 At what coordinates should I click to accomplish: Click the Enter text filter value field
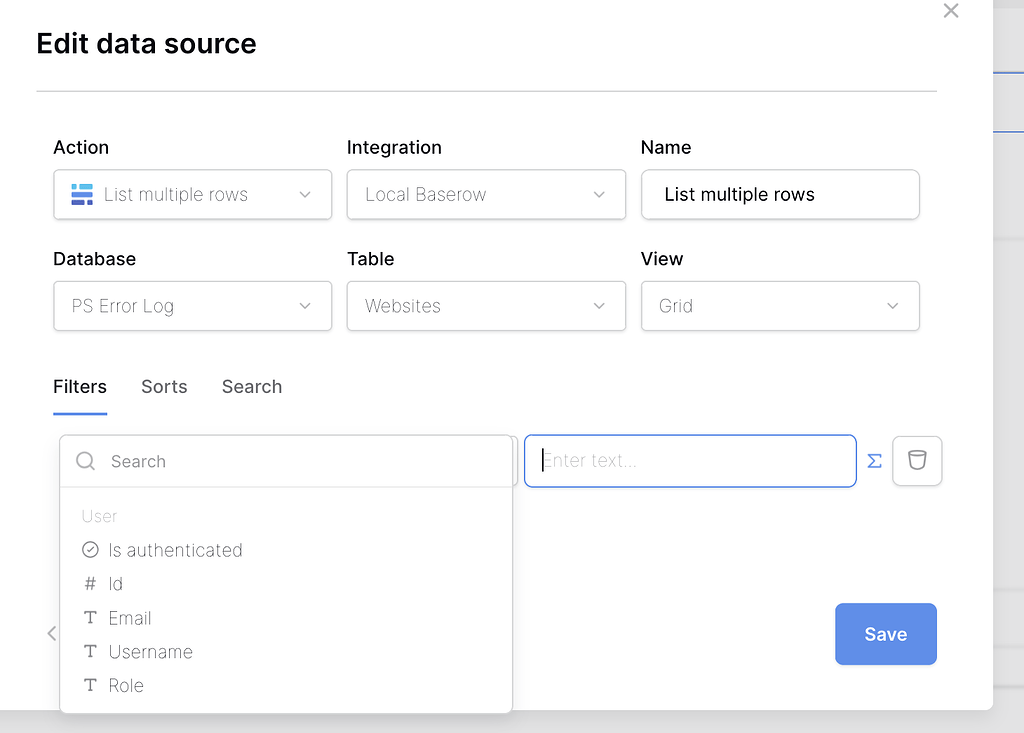[690, 460]
